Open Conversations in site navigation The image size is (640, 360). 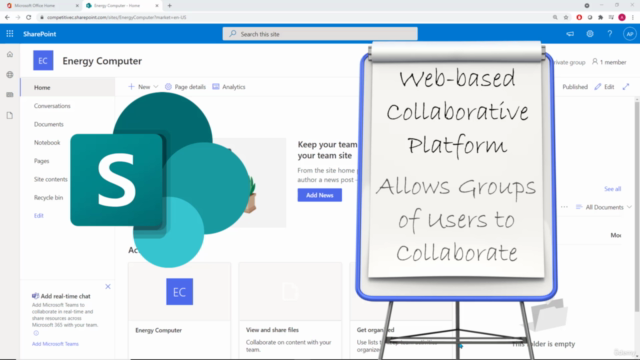coord(52,106)
